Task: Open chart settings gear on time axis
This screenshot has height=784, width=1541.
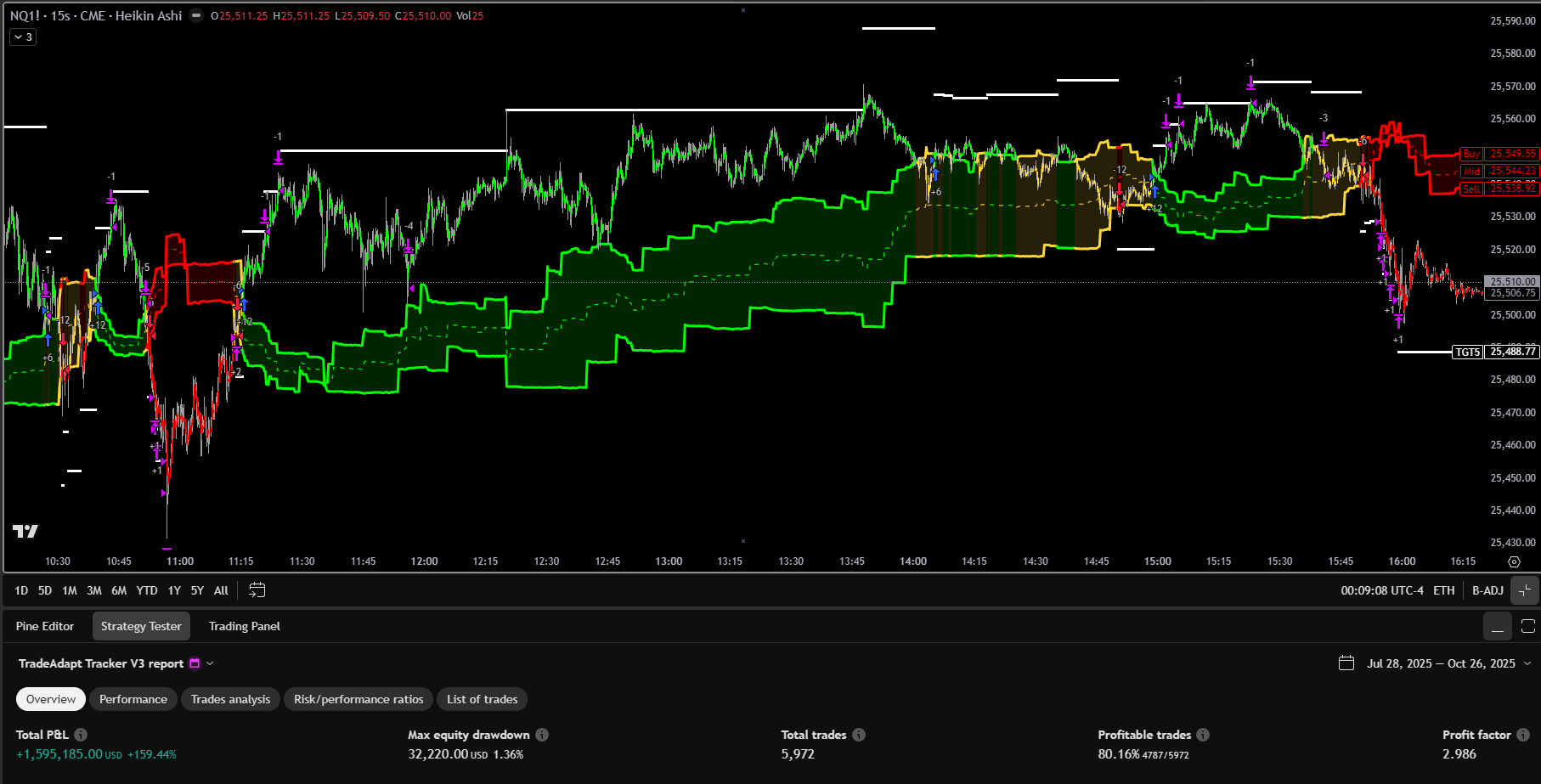Action: [1514, 561]
